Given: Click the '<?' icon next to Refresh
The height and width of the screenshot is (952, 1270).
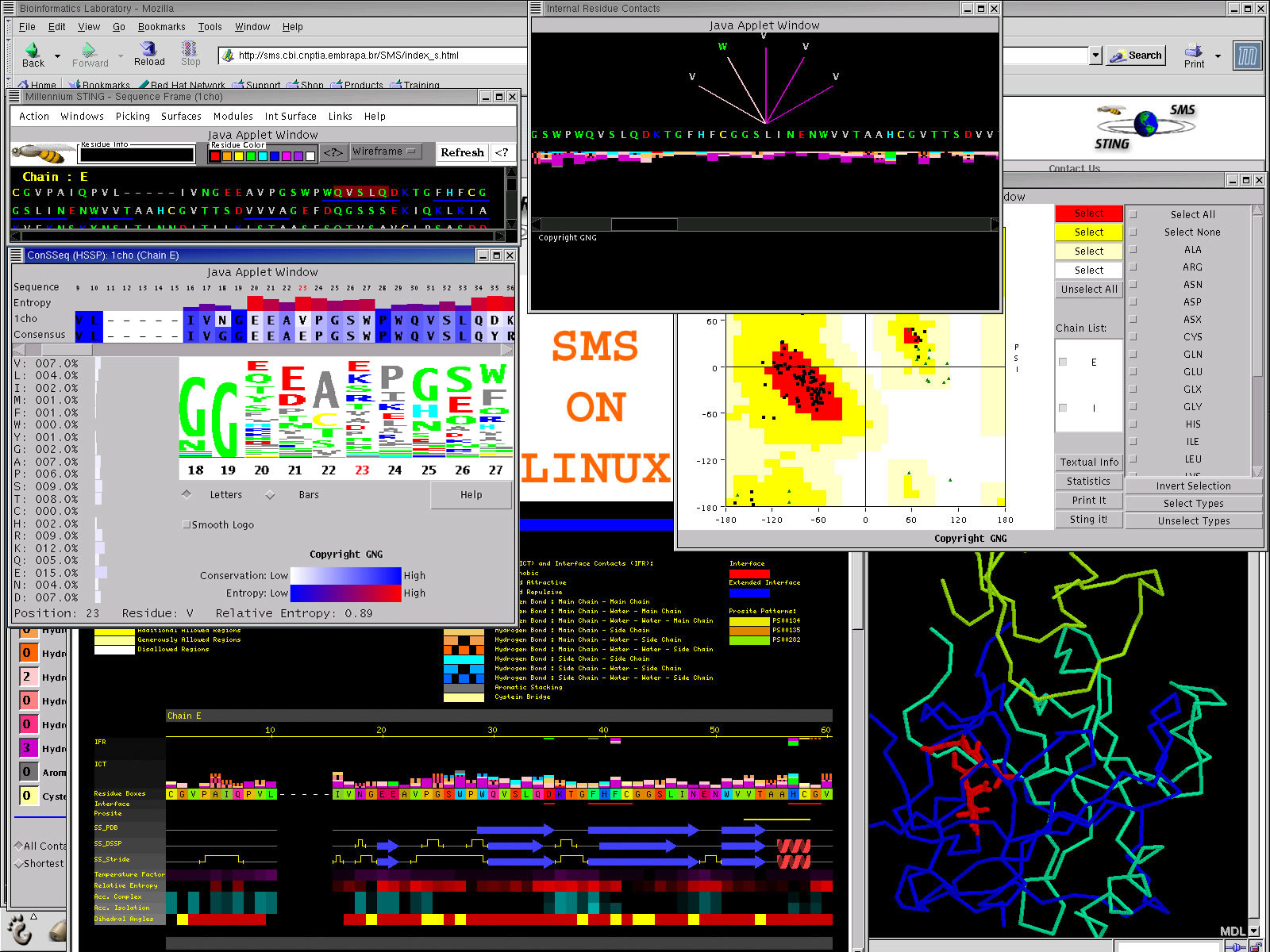Looking at the screenshot, I should tap(501, 152).
